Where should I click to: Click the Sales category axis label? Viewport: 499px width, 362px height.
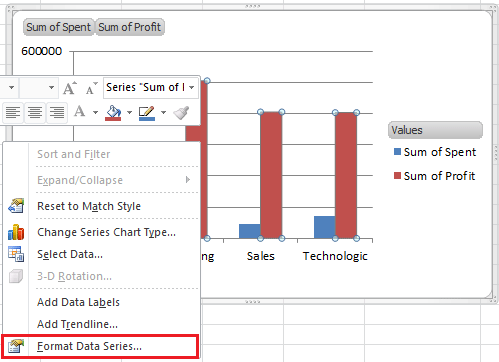(x=261, y=256)
